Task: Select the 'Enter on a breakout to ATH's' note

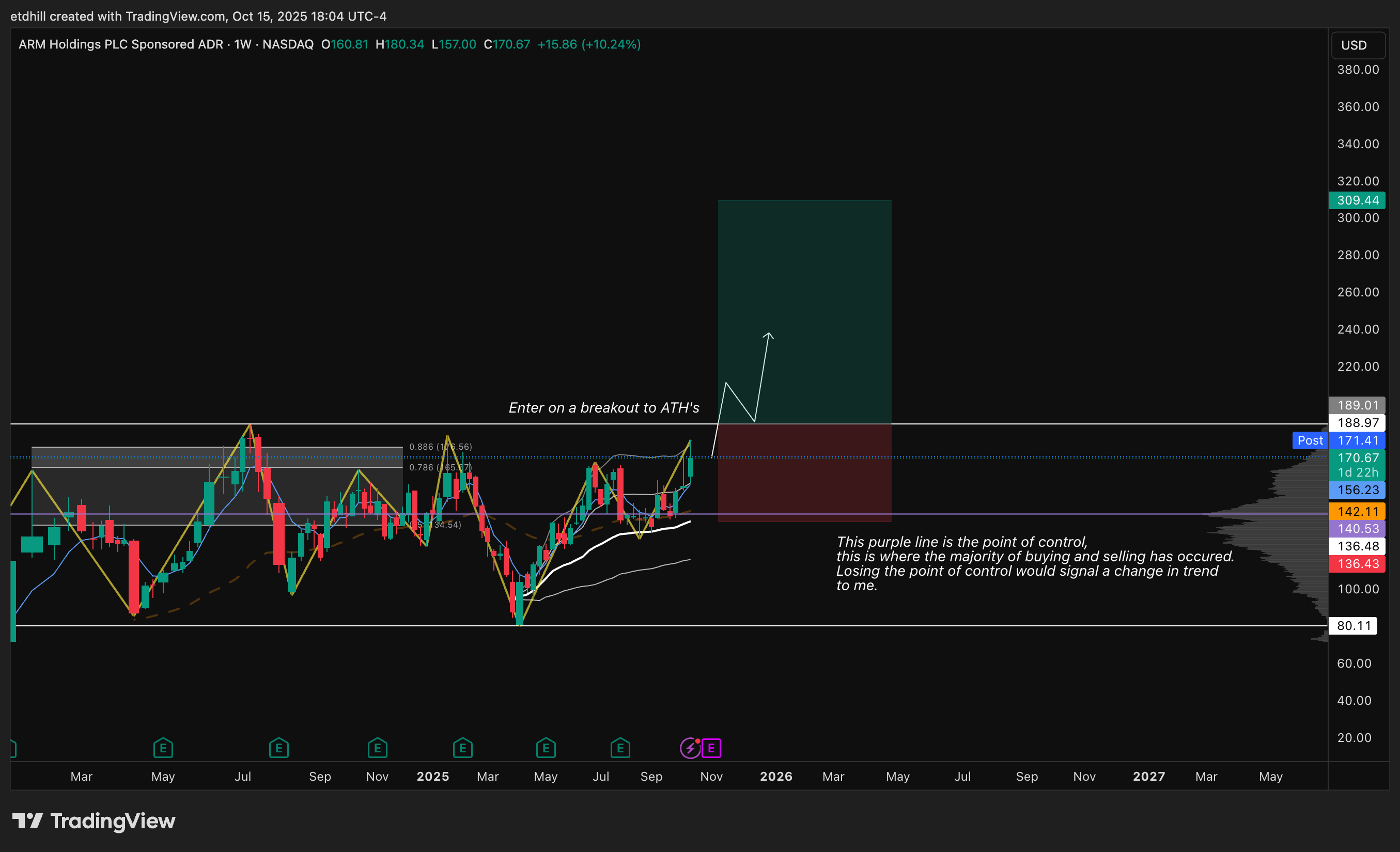Action: coord(603,408)
